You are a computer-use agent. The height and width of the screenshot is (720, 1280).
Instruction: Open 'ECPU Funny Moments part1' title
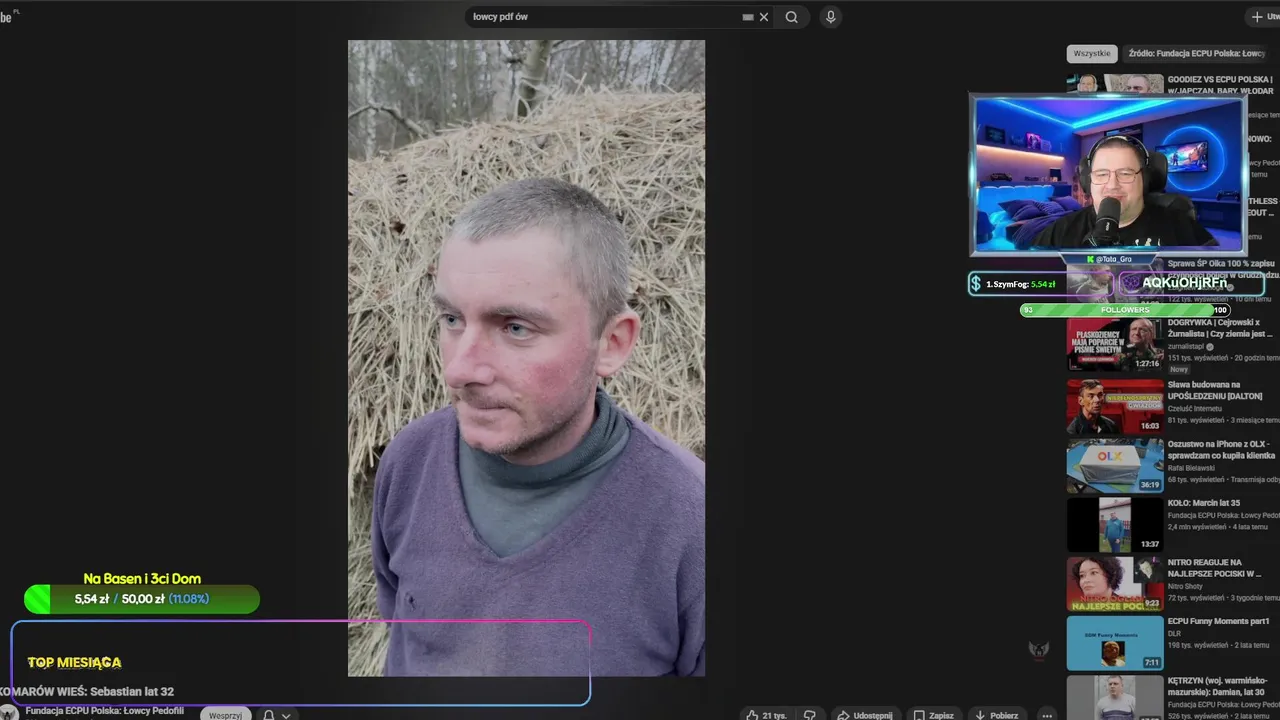1218,621
